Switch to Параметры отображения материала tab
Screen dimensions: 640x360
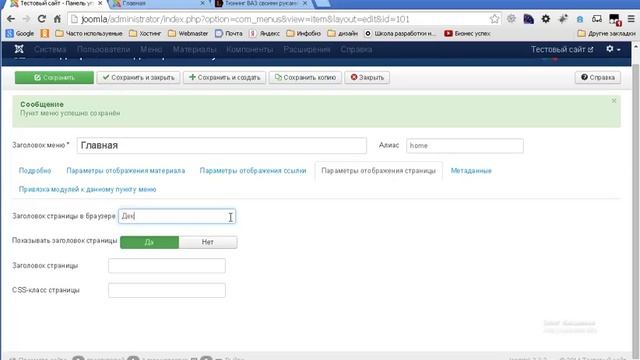[x=126, y=171]
